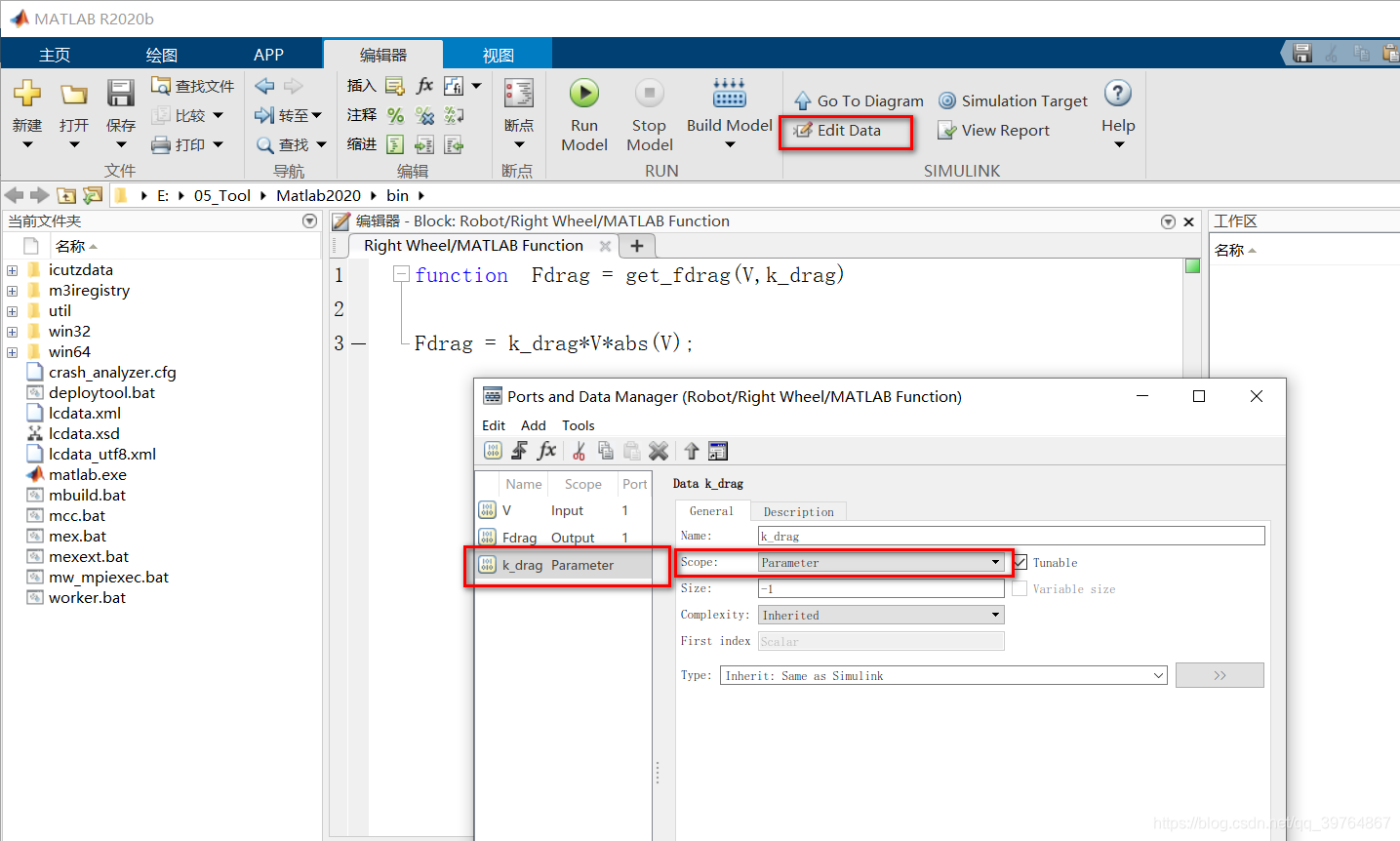This screenshot has width=1400, height=841.
Task: Click the Delete X icon in Ports Manager
Action: coord(660,451)
